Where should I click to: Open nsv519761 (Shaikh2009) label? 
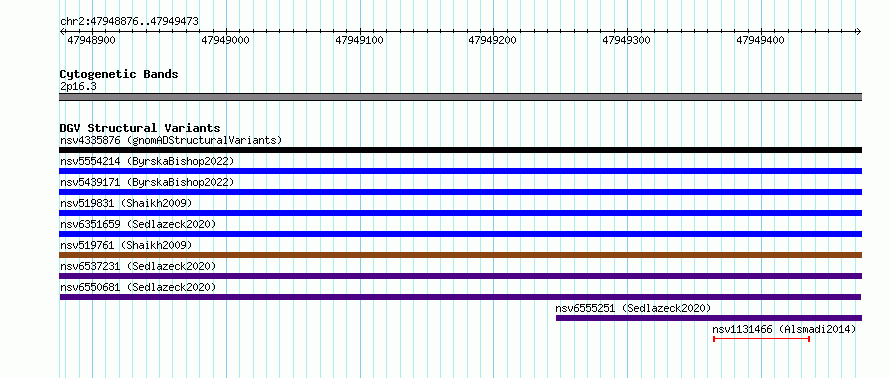[x=126, y=245]
